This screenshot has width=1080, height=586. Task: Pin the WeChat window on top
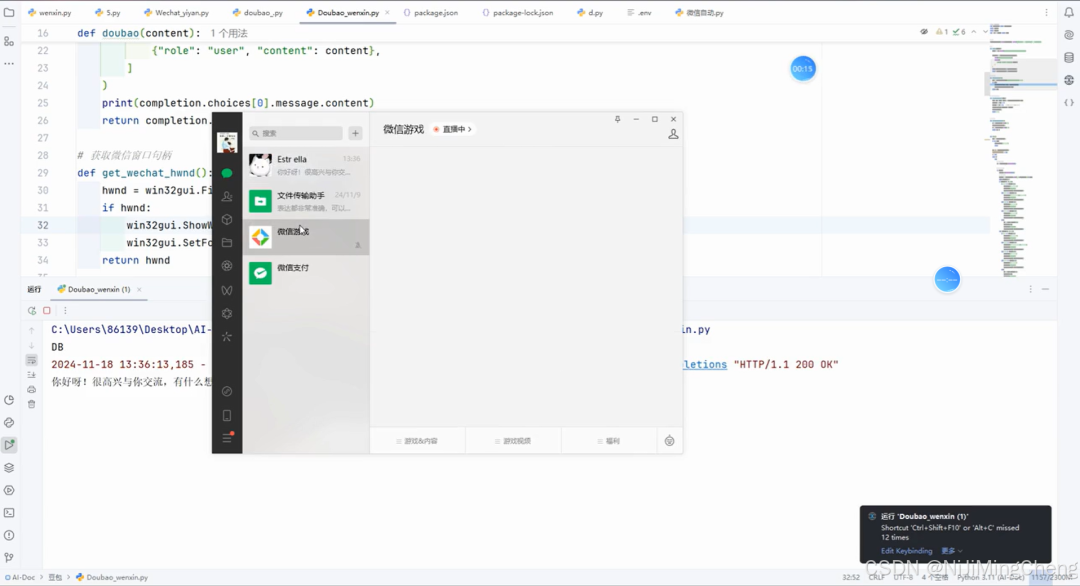(x=617, y=119)
